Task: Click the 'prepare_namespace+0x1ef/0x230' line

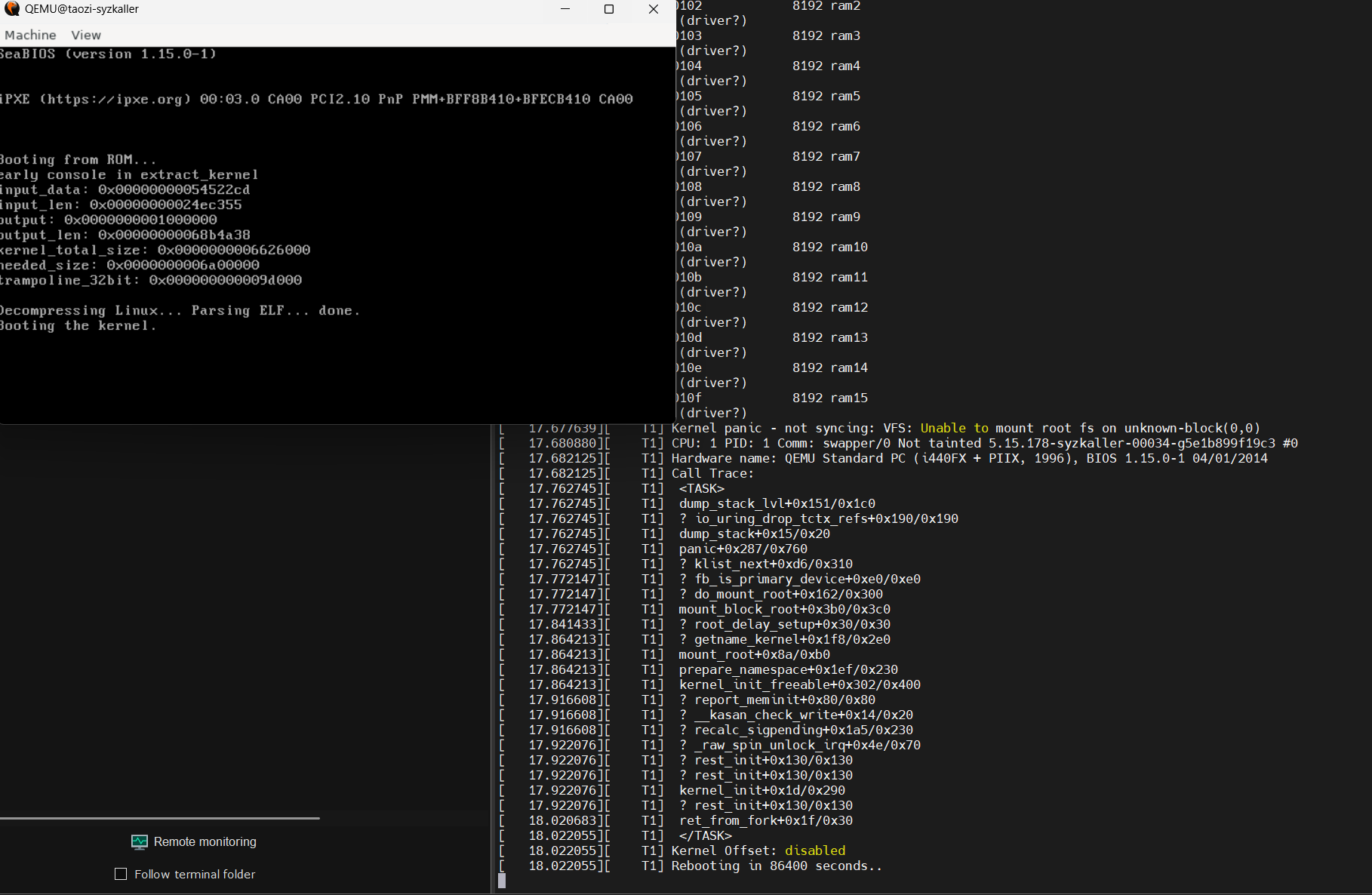Action: tap(789, 669)
